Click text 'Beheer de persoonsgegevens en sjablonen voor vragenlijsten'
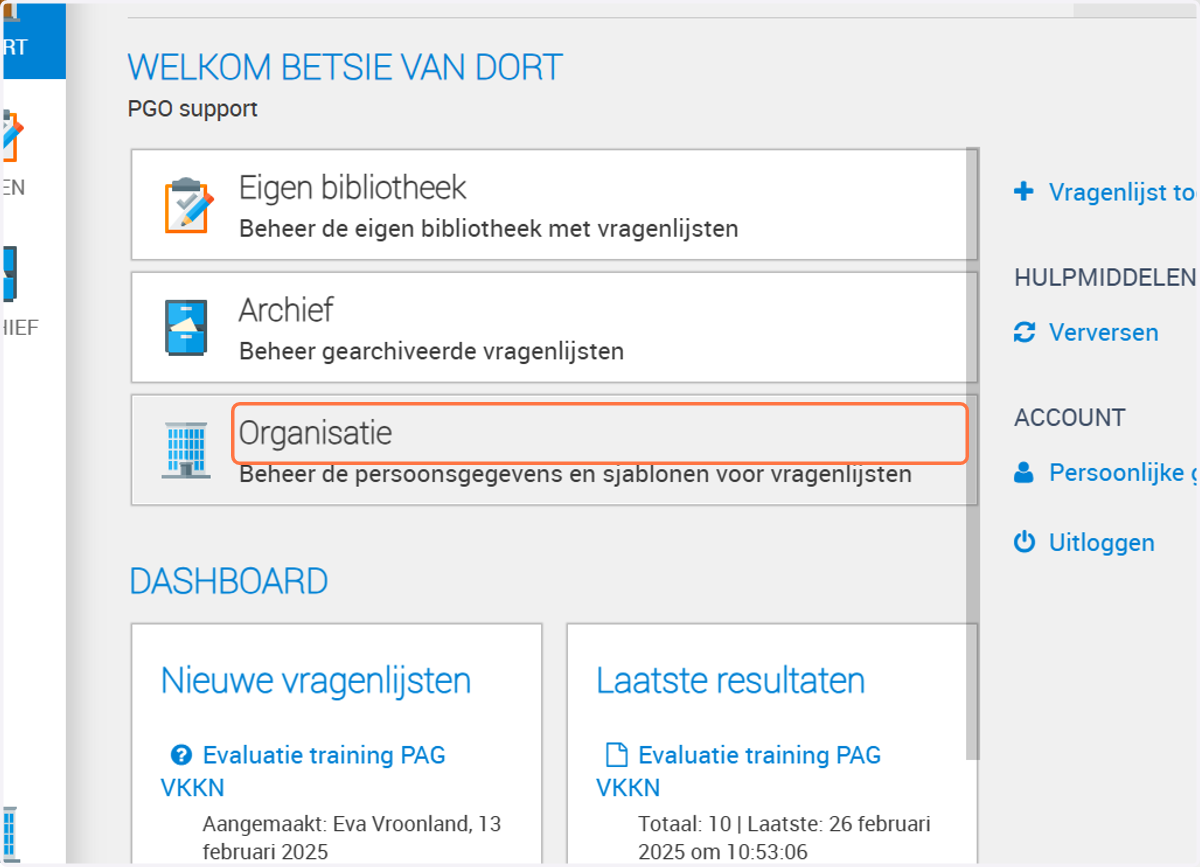The height and width of the screenshot is (867, 1200). tap(576, 474)
